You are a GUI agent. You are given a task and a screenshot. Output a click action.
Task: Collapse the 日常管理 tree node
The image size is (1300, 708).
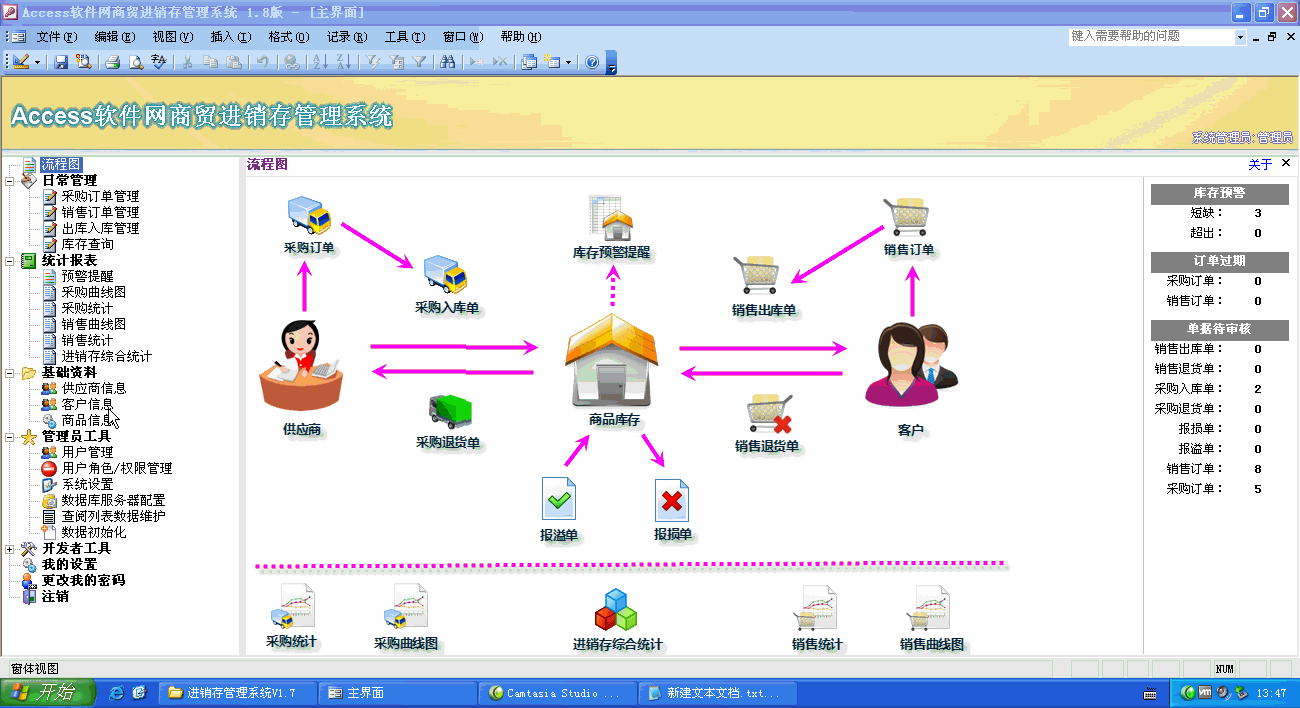[x=10, y=181]
